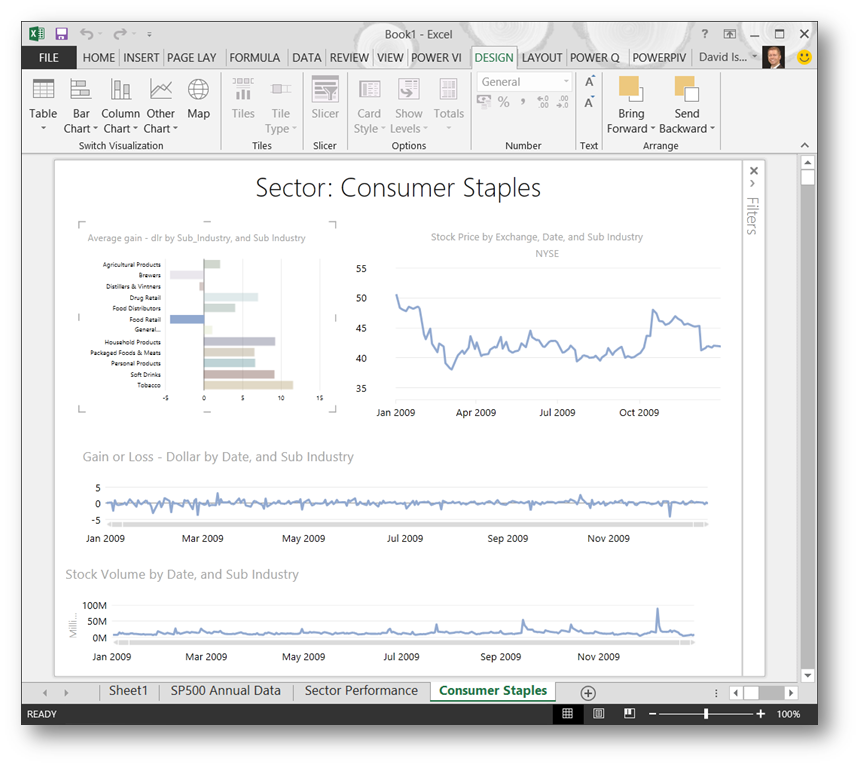Open Excel Help question mark
860x767 pixels.
[705, 33]
